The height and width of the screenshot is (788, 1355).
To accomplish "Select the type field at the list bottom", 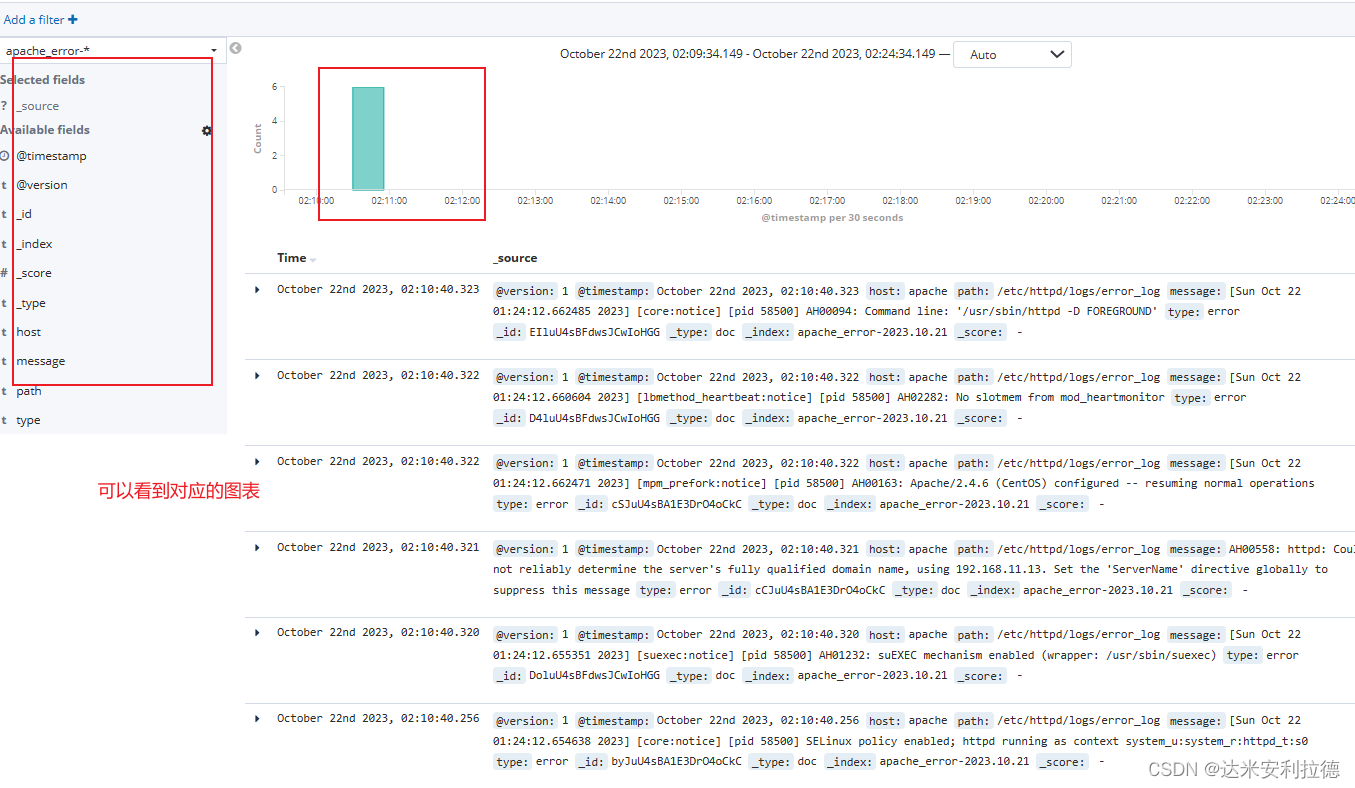I will (29, 420).
